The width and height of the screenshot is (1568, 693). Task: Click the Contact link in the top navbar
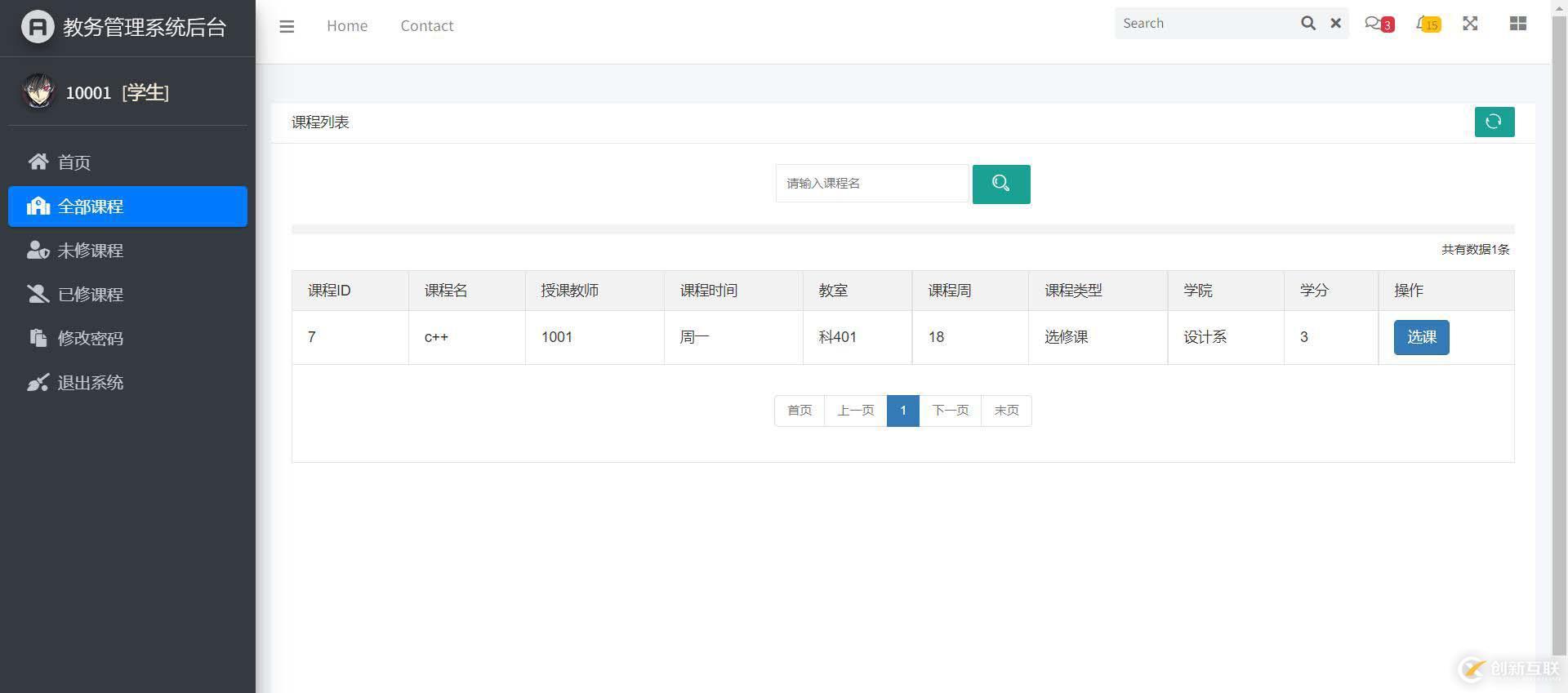[x=427, y=26]
